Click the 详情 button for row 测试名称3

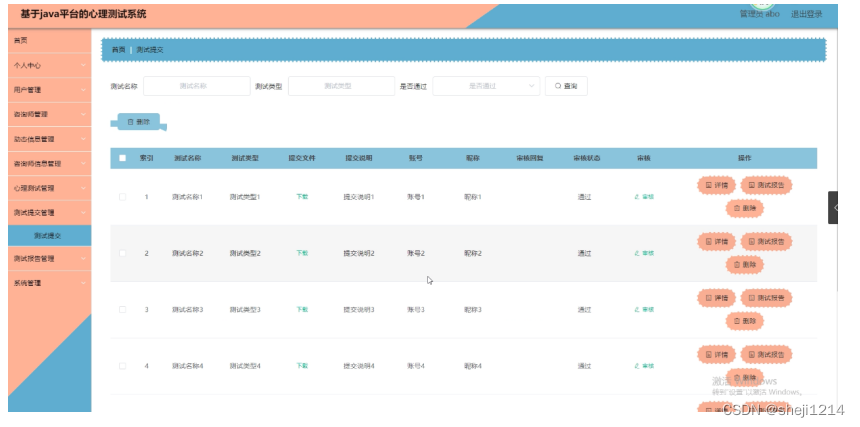[x=716, y=298]
